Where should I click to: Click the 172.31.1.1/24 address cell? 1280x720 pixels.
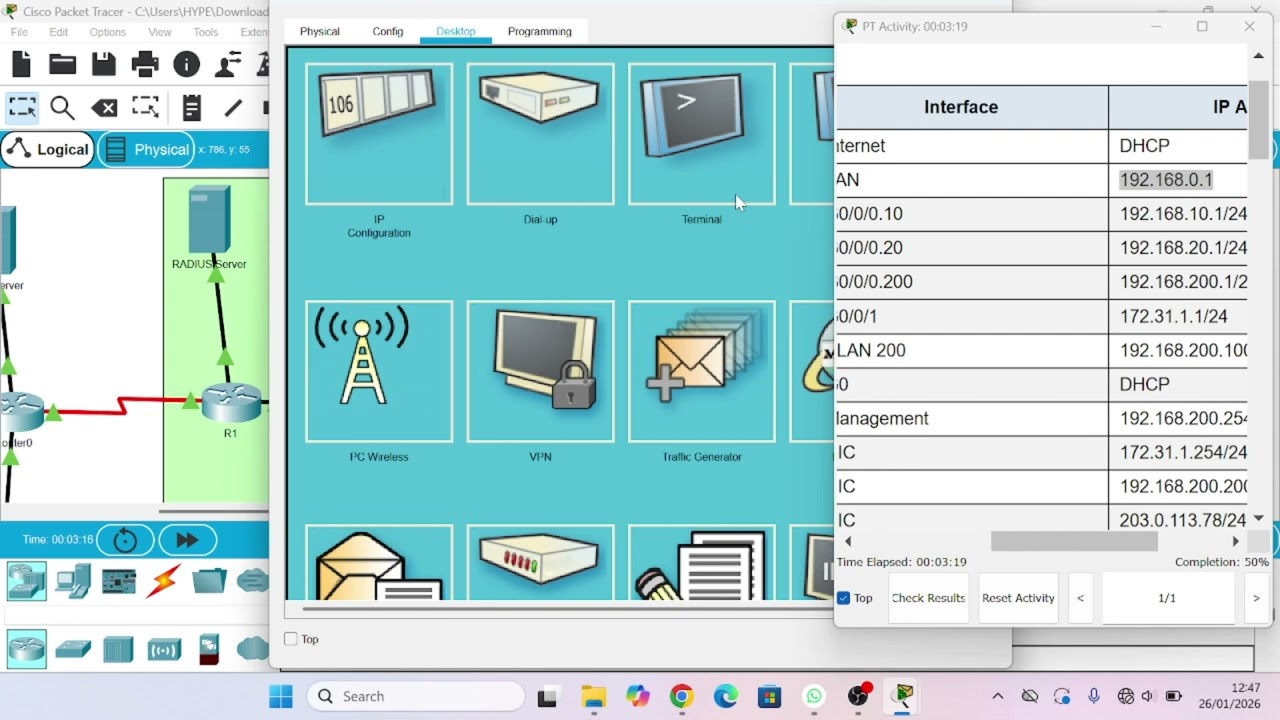(1174, 316)
